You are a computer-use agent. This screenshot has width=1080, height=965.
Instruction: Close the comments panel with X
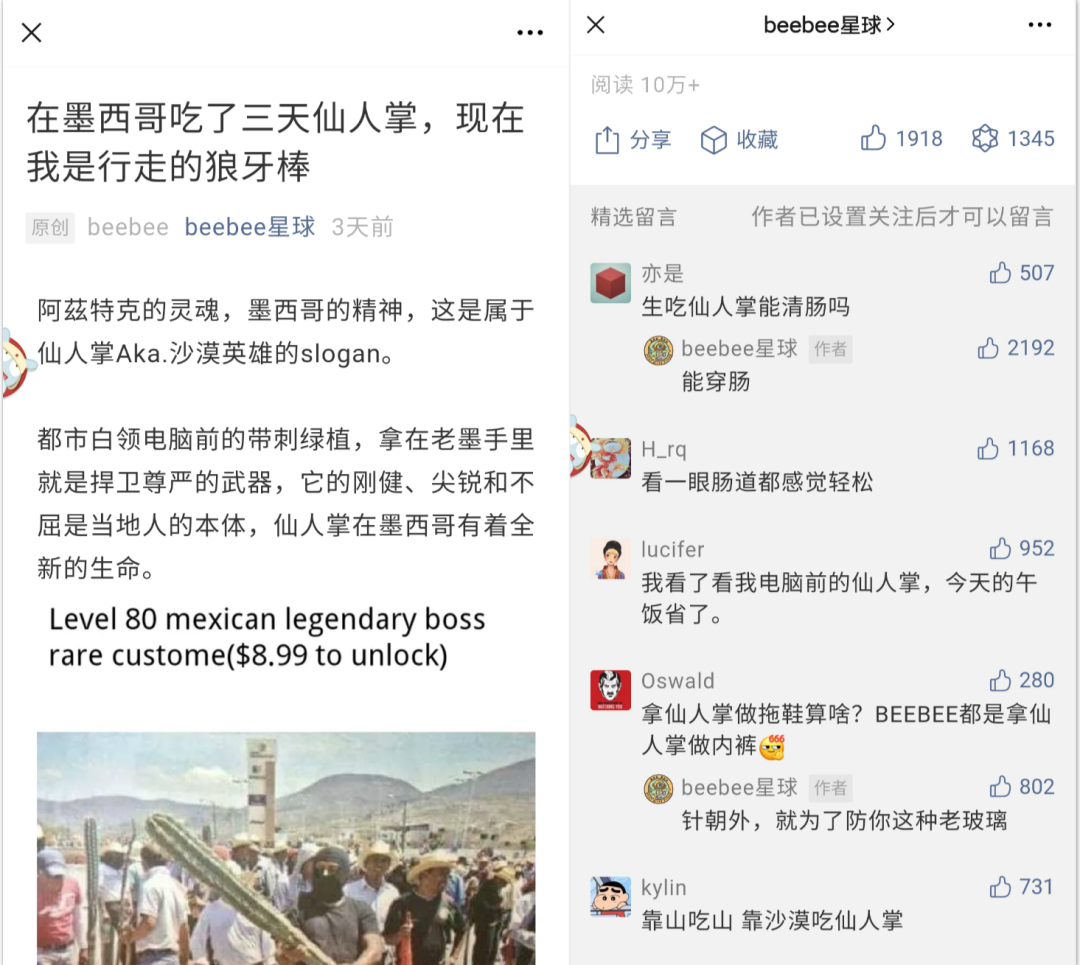coord(596,25)
